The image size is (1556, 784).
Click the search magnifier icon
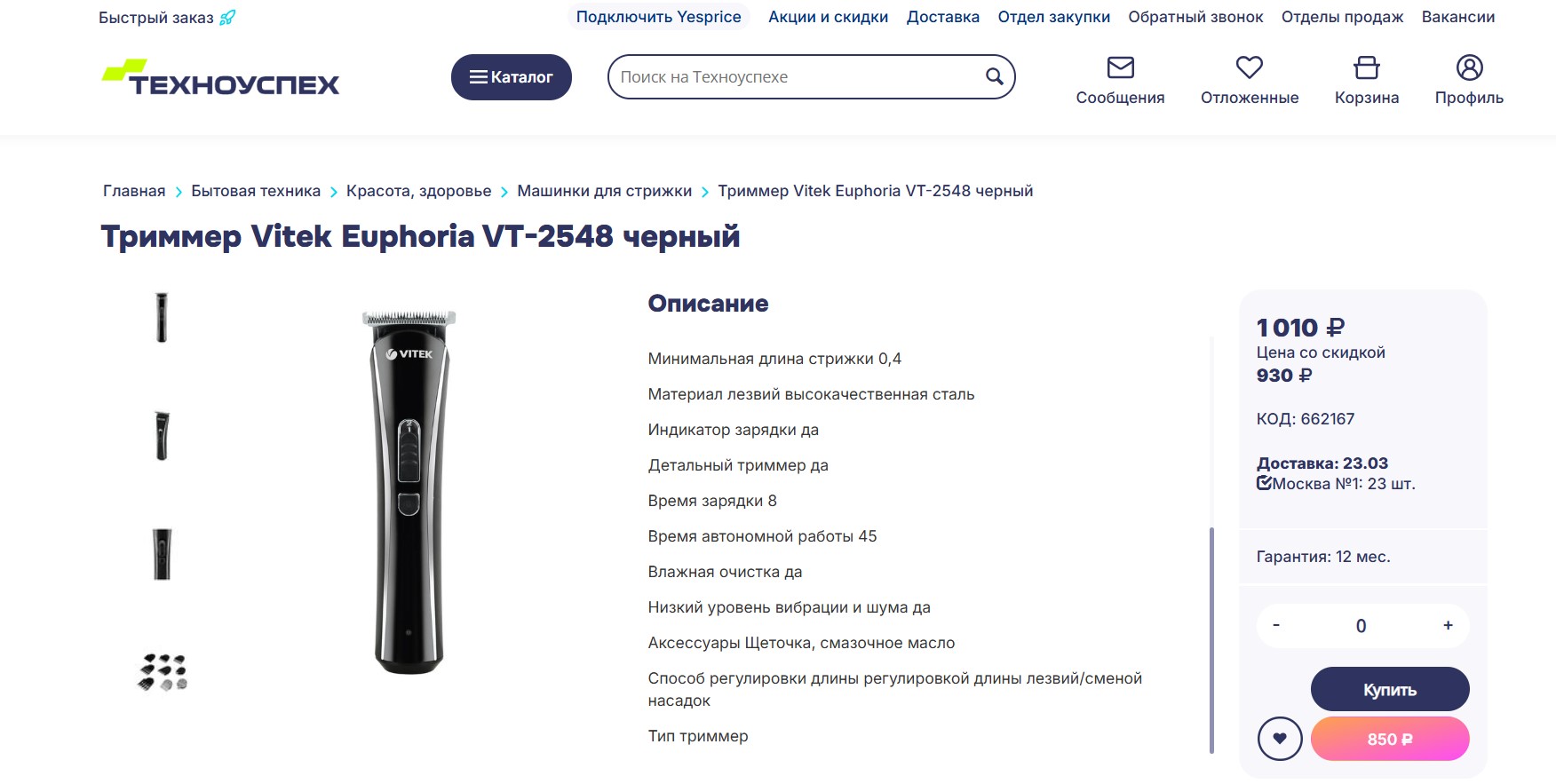tap(995, 77)
